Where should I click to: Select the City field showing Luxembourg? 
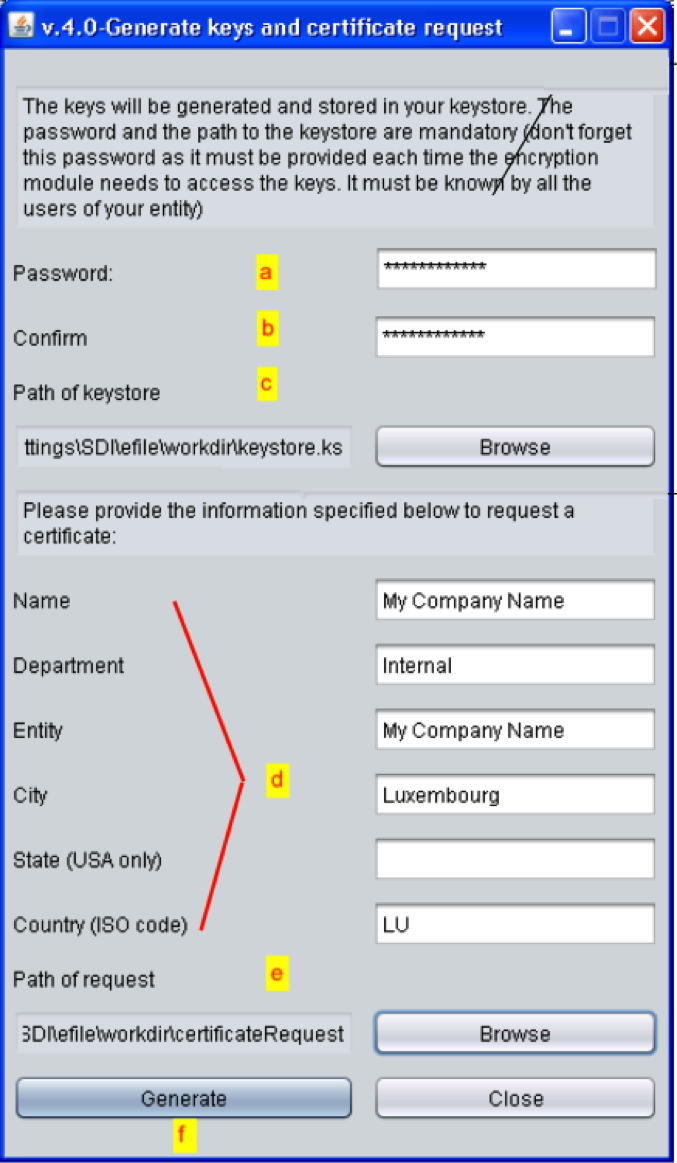(x=515, y=796)
